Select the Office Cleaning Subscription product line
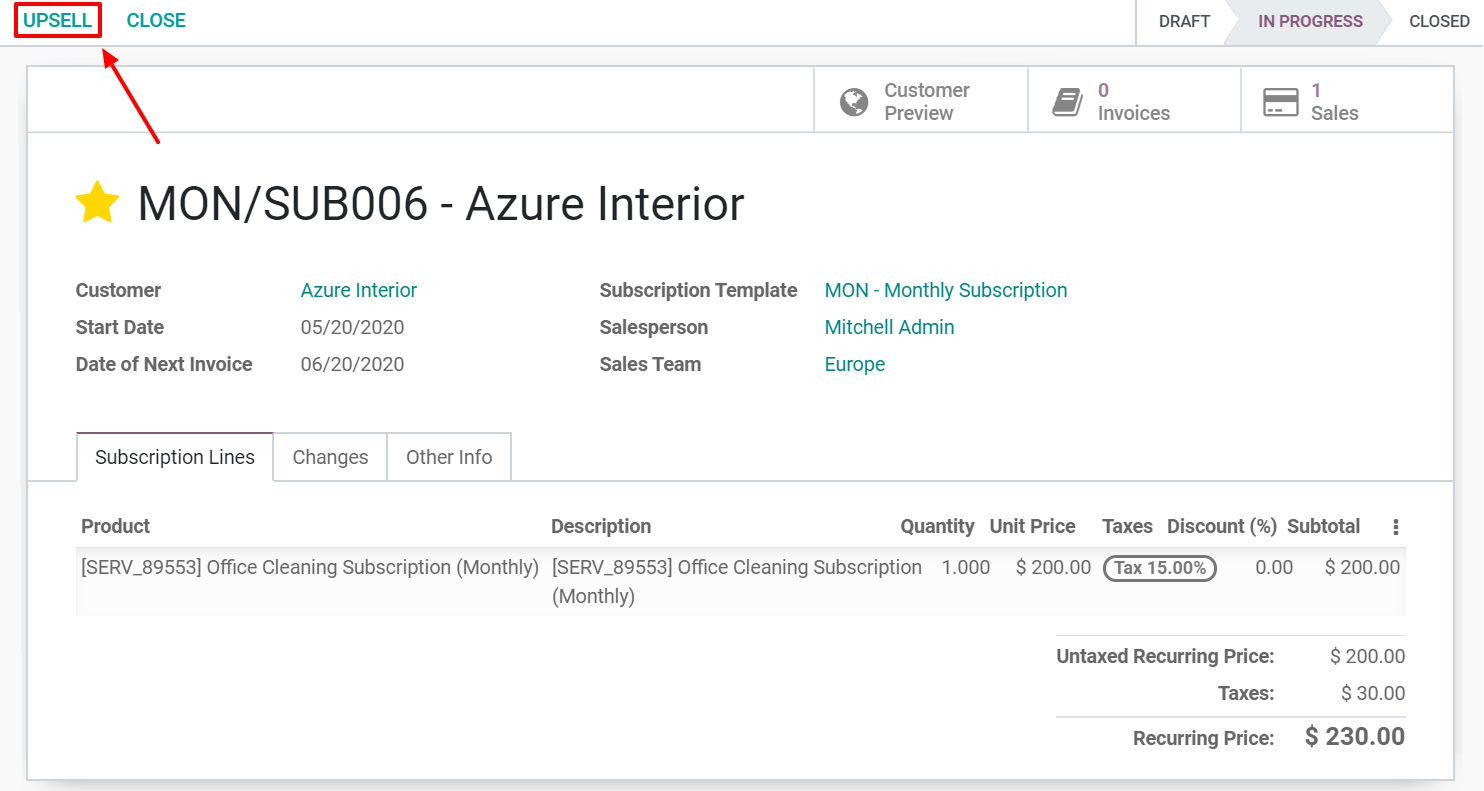Viewport: 1484px width, 791px height. coord(309,567)
